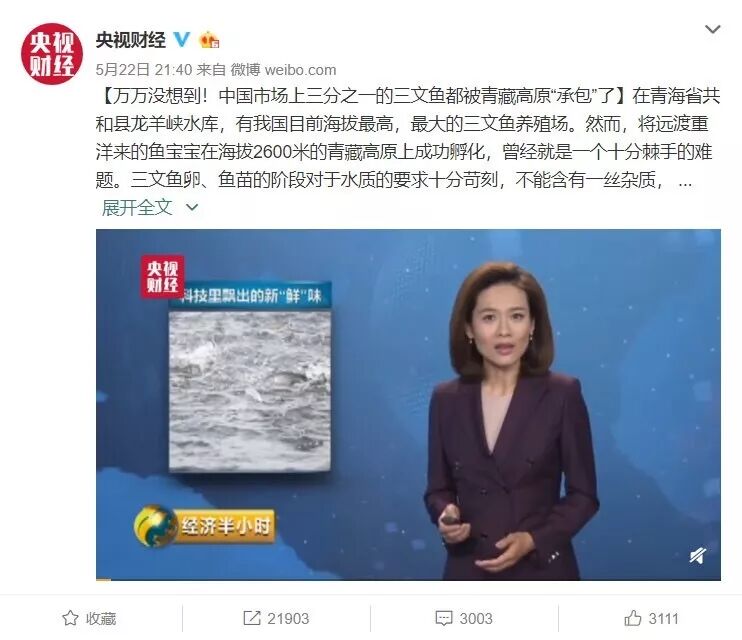This screenshot has height=640, width=742.
Task: Open reposts count 21903
Action: coord(288,618)
